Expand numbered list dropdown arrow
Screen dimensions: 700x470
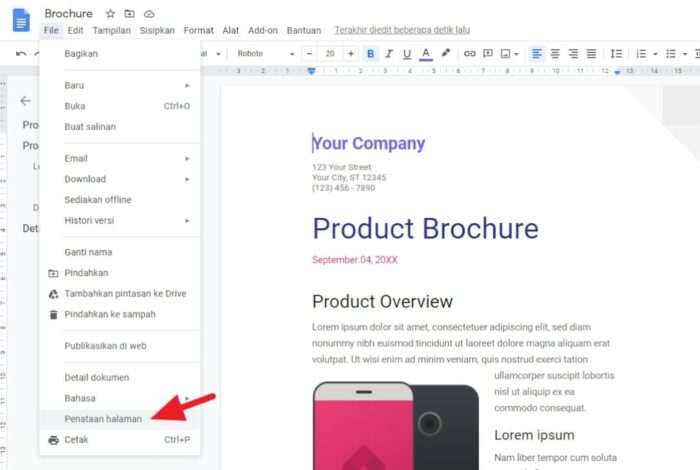coord(655,54)
